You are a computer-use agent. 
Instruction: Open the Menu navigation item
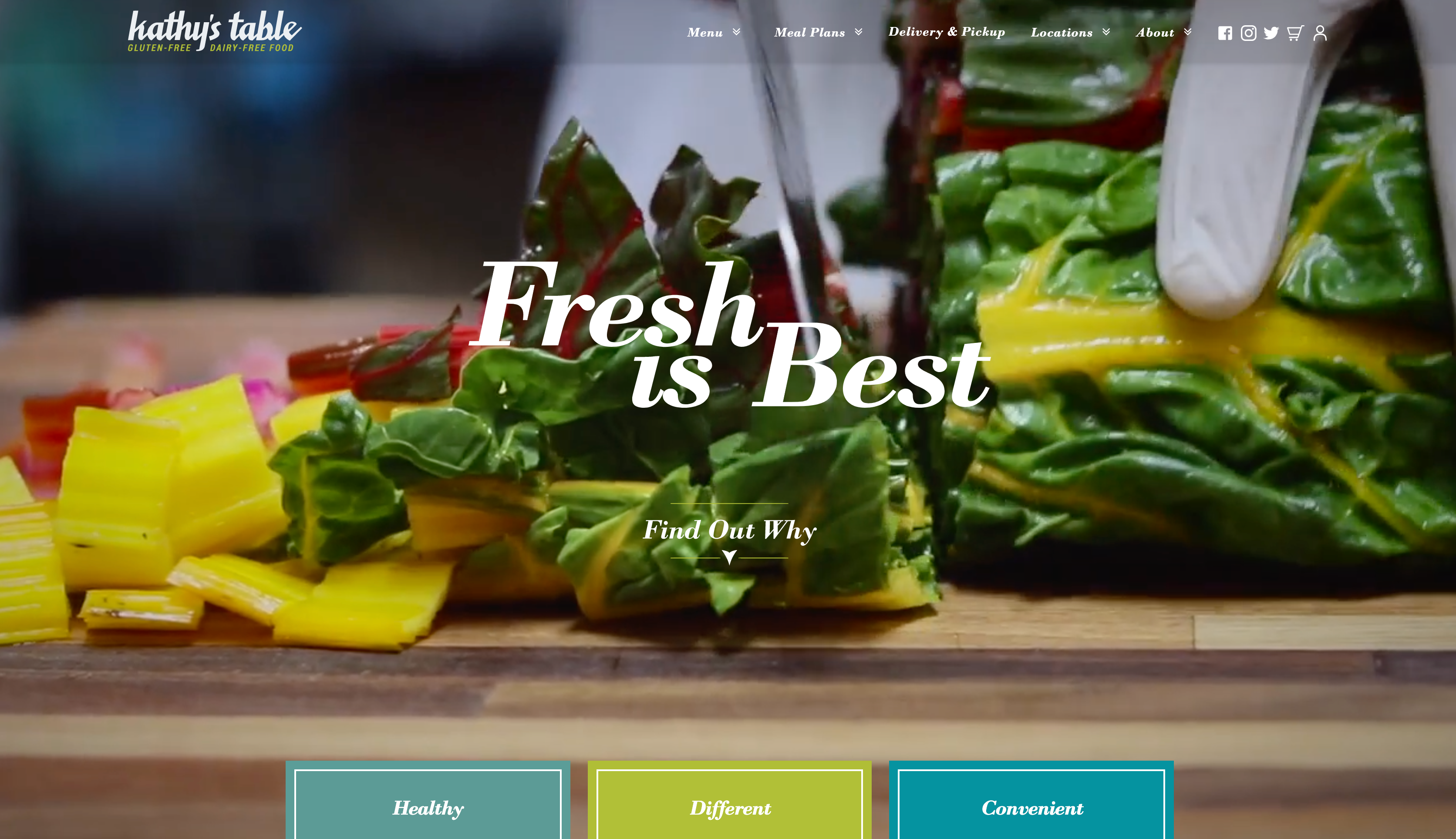coord(704,33)
